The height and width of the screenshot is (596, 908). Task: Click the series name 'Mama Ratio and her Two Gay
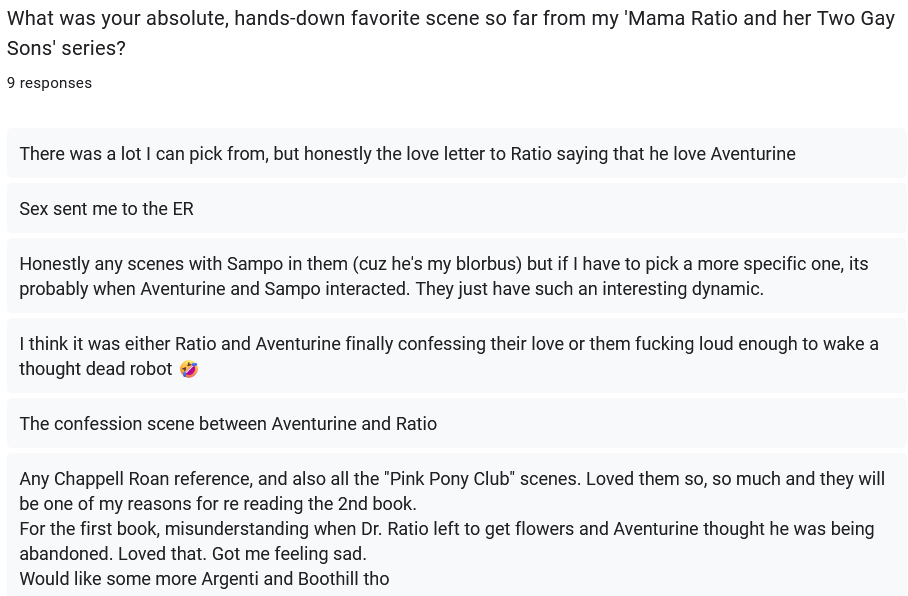pos(759,19)
